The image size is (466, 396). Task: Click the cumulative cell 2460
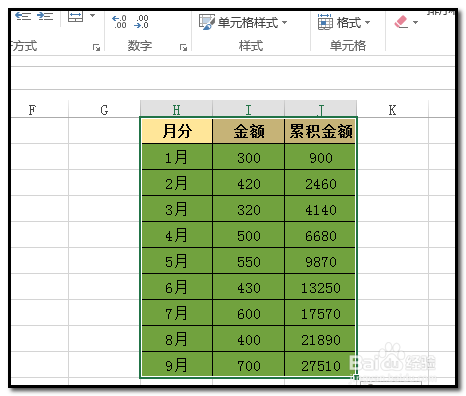tap(320, 183)
